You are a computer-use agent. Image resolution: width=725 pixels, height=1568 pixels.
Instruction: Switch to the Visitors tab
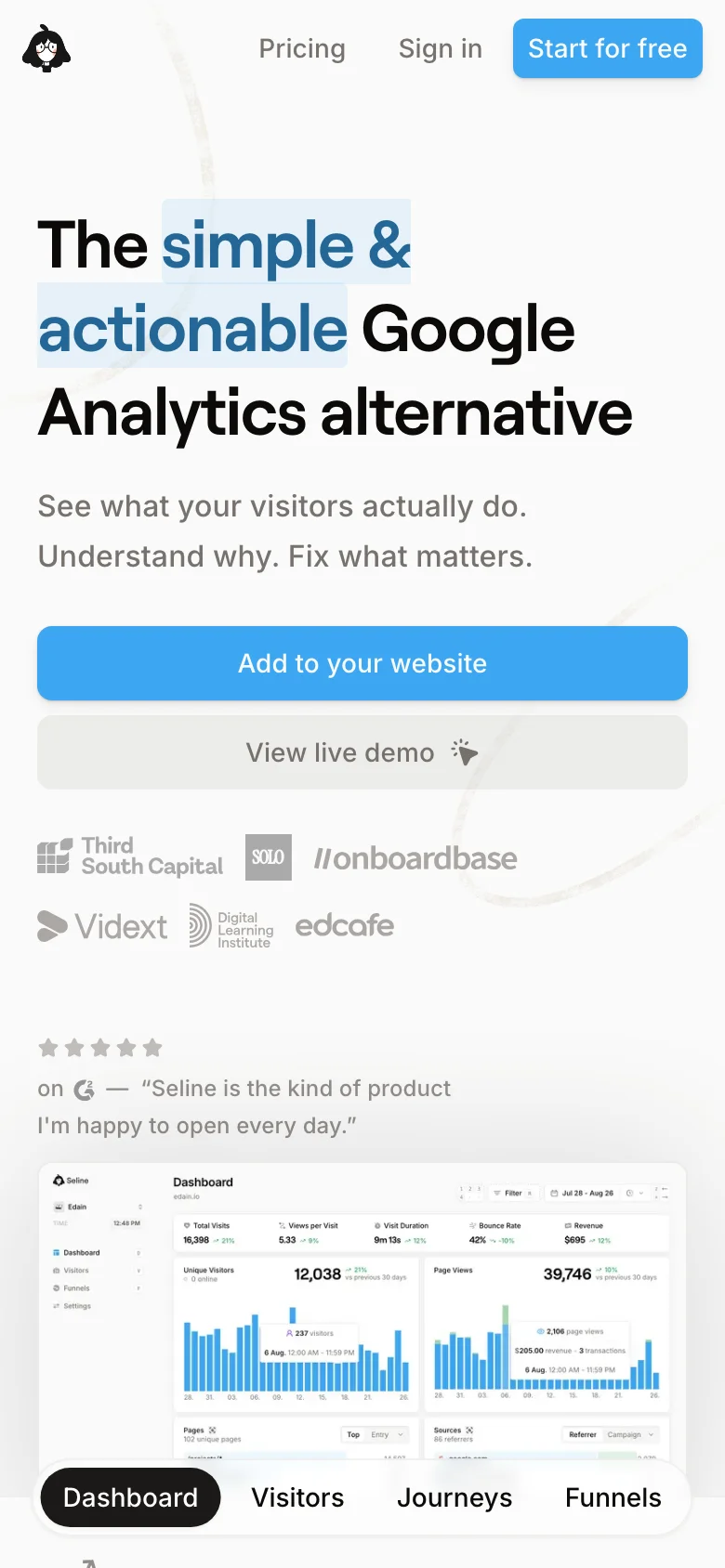tap(297, 1497)
